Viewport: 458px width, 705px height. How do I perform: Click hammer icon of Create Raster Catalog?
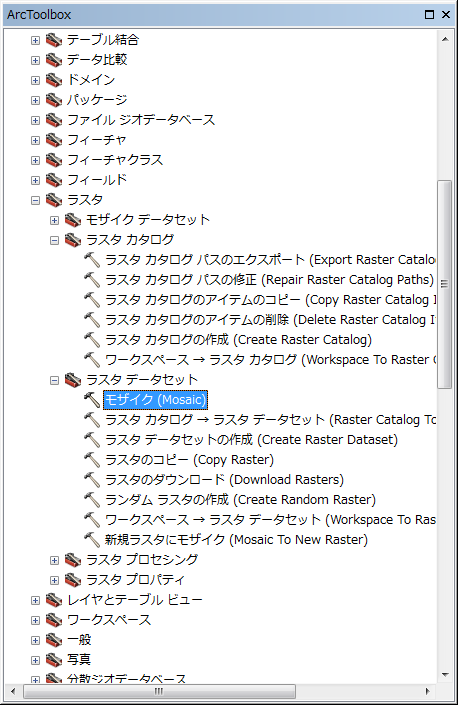tap(92, 340)
